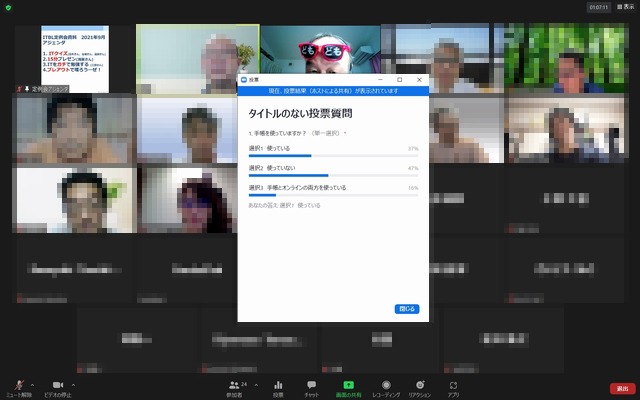Open the polls (投票) icon in toolbar
The width and height of the screenshot is (640, 400).
(x=278, y=387)
